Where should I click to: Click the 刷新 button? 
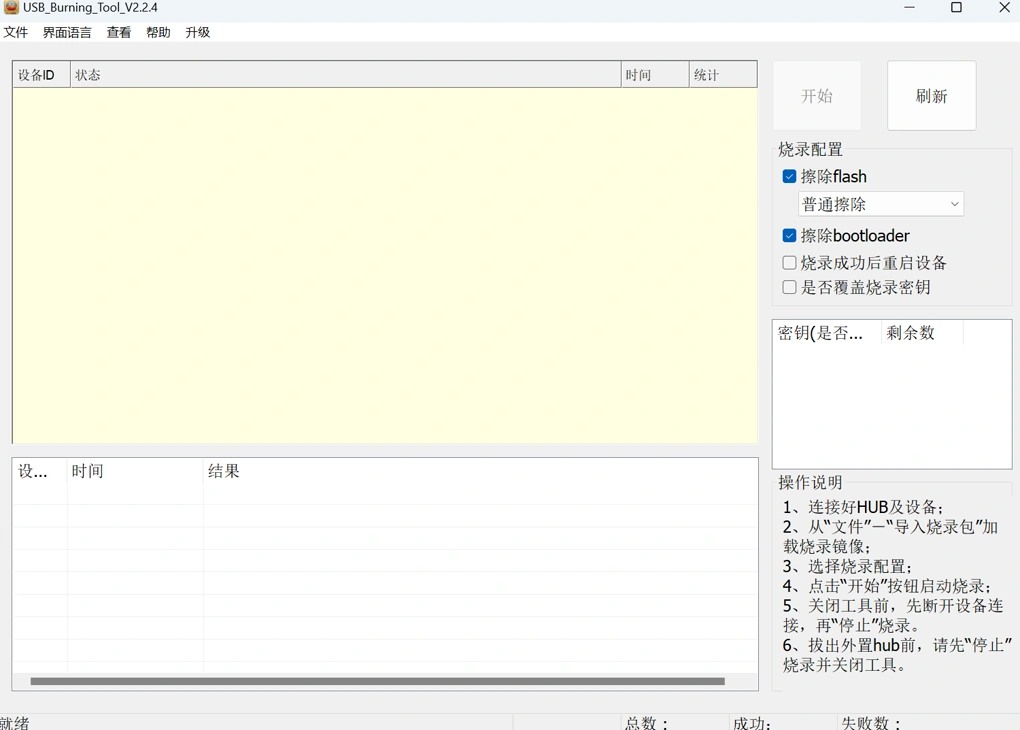[932, 96]
